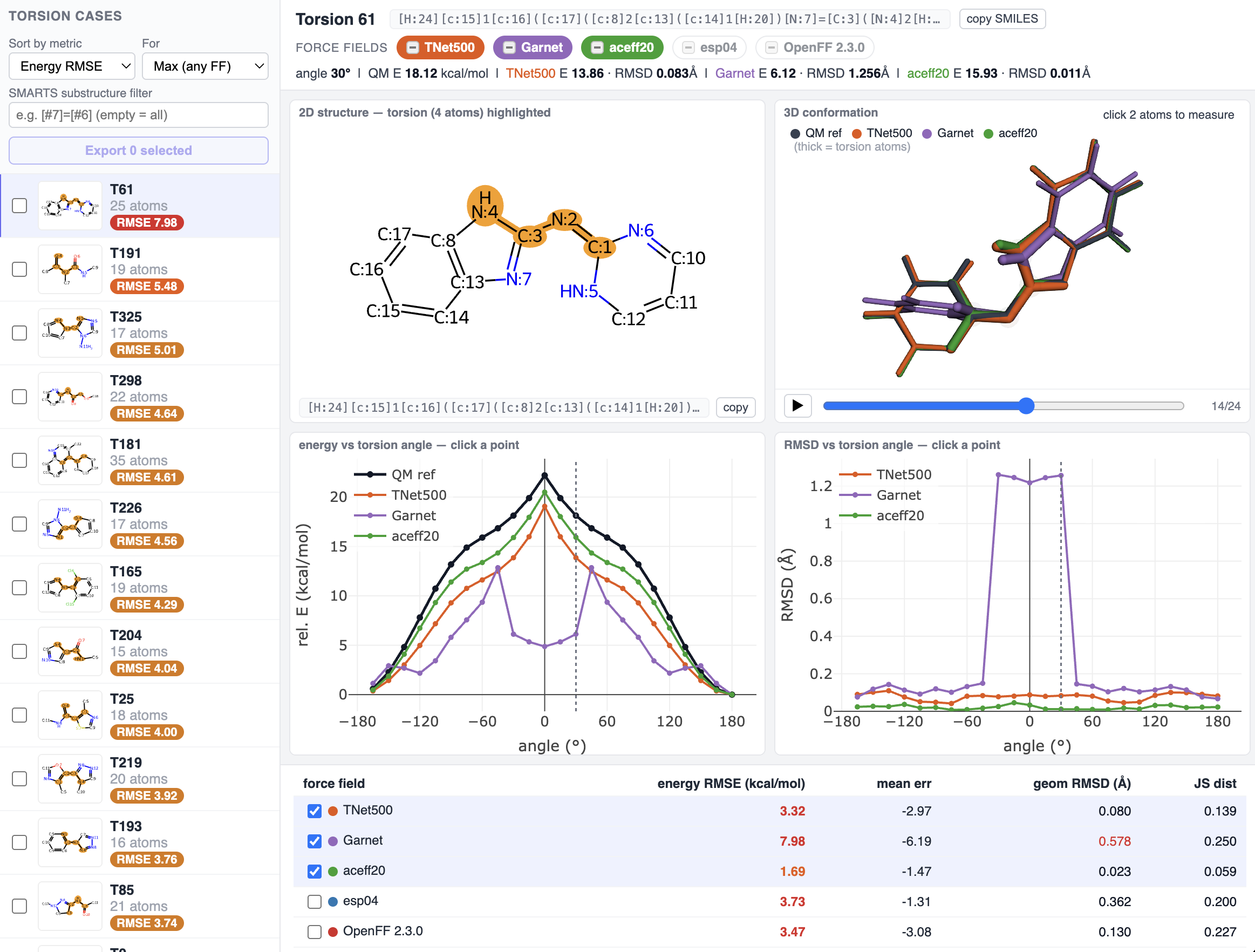Open the T191 molecule thumbnail
The image size is (1255, 952).
70,269
